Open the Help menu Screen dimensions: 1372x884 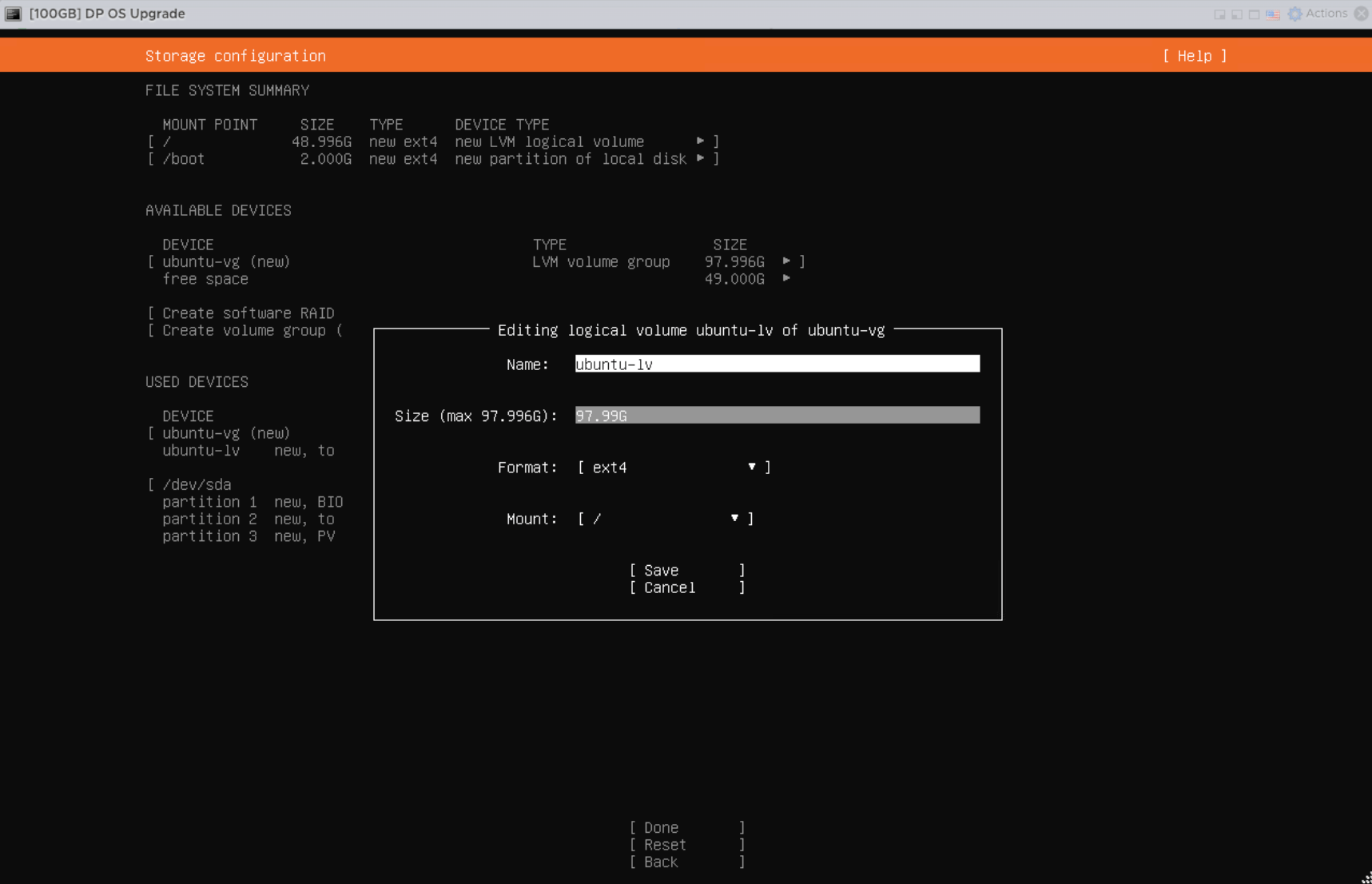1195,56
